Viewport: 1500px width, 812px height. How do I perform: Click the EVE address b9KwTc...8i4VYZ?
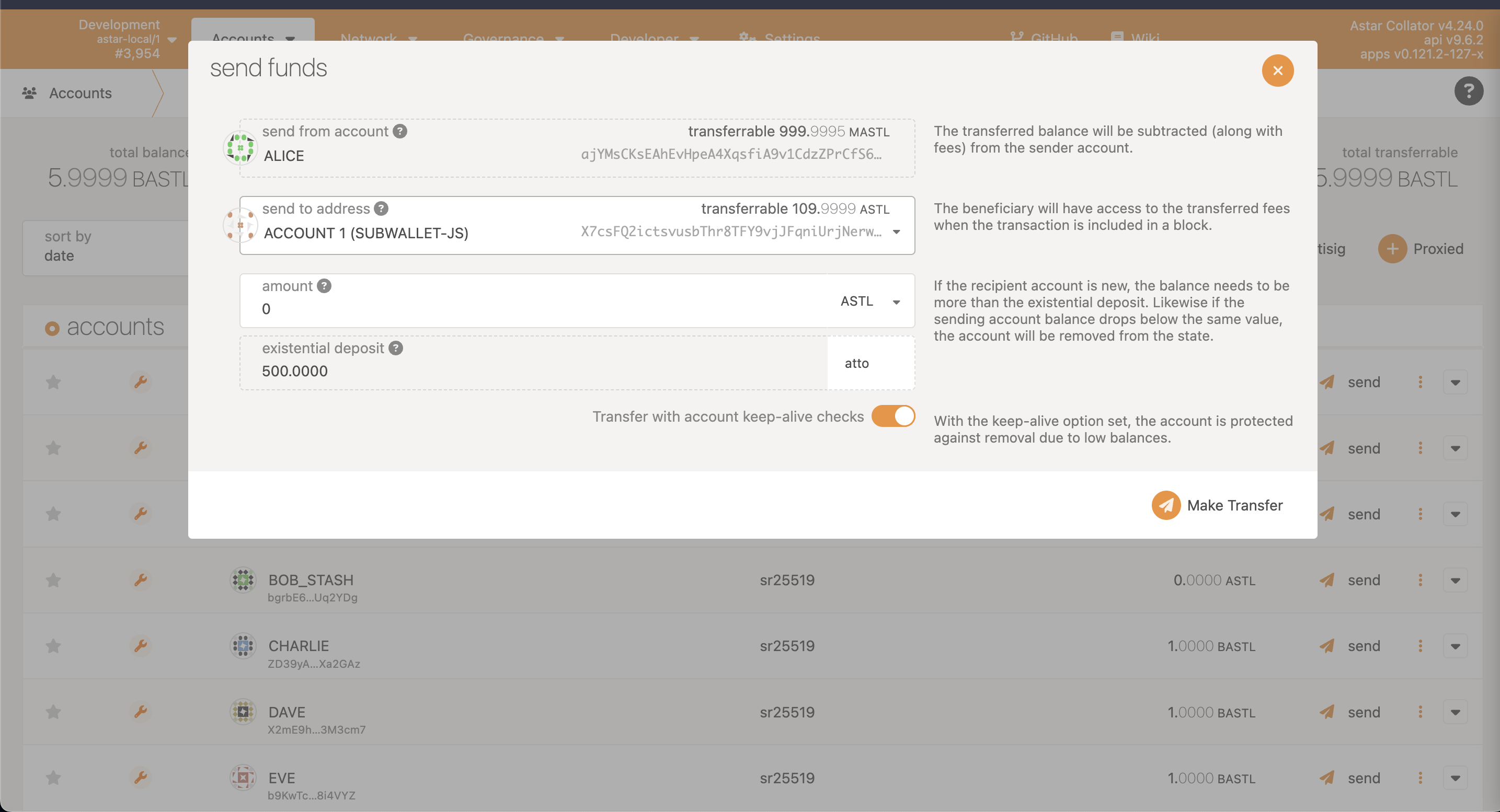(312, 795)
